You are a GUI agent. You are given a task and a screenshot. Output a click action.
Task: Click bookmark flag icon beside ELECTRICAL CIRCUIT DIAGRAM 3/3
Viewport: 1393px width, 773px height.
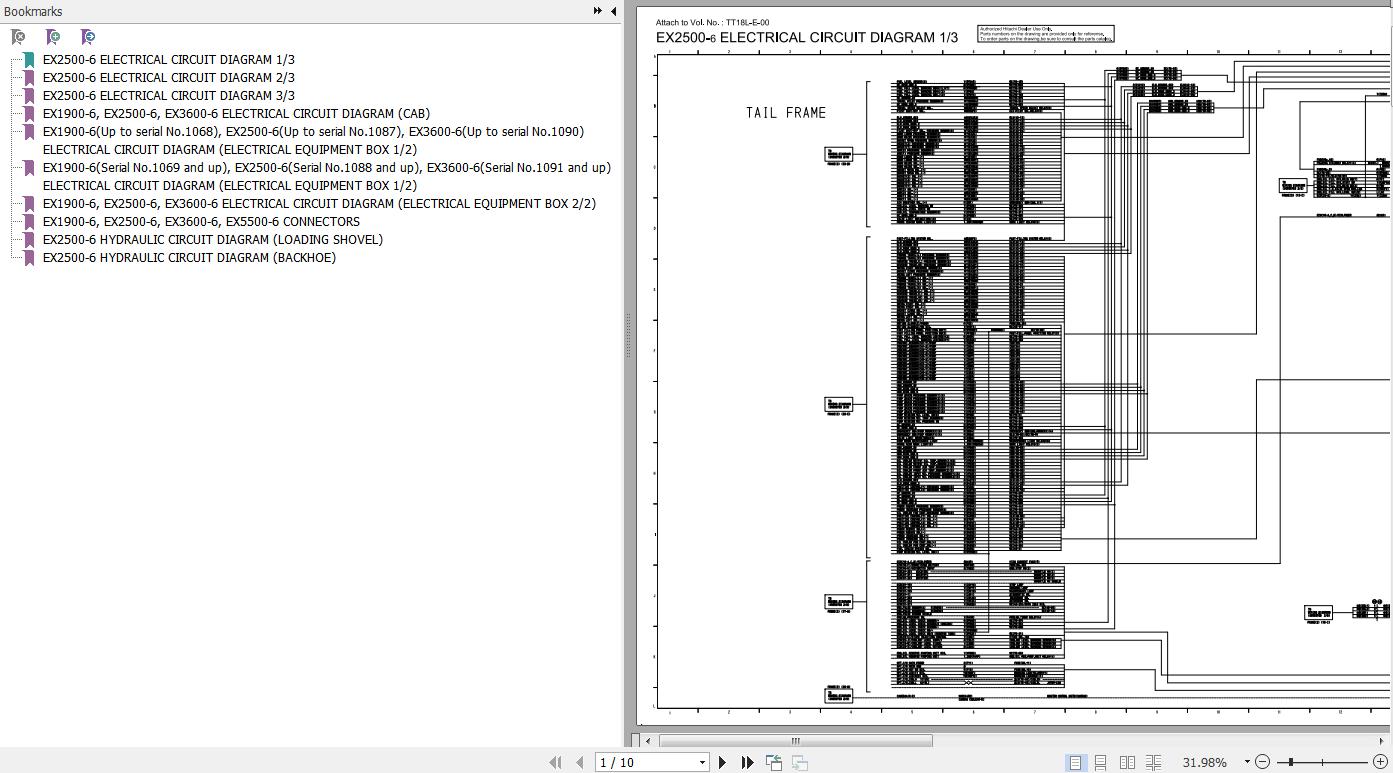(29, 96)
